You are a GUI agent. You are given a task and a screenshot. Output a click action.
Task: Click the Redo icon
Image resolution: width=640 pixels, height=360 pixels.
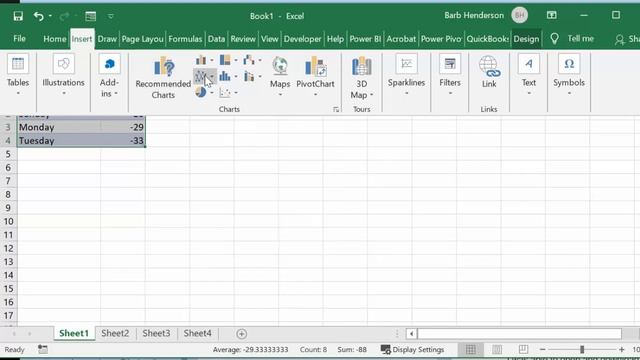point(64,16)
